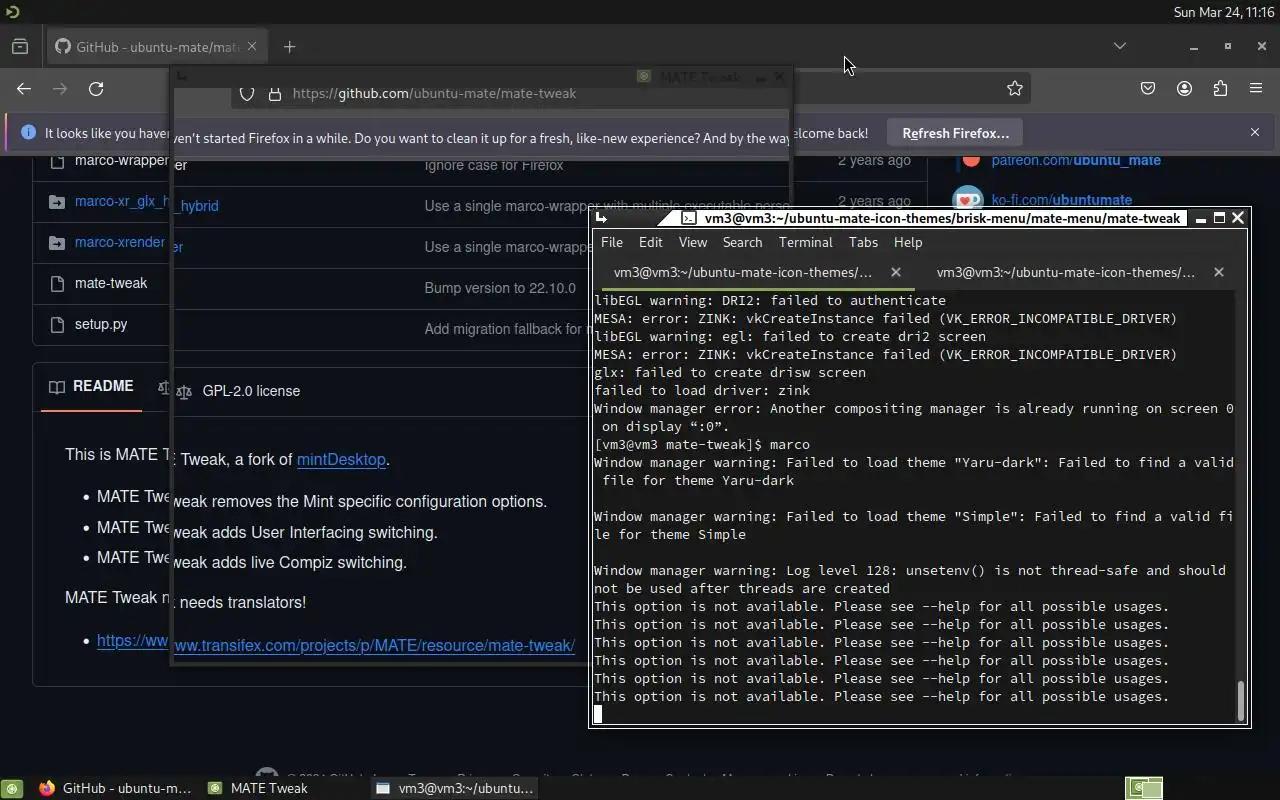Image resolution: width=1280 pixels, height=800 pixels.
Task: Close the second terminal tab
Action: pyautogui.click(x=1218, y=272)
